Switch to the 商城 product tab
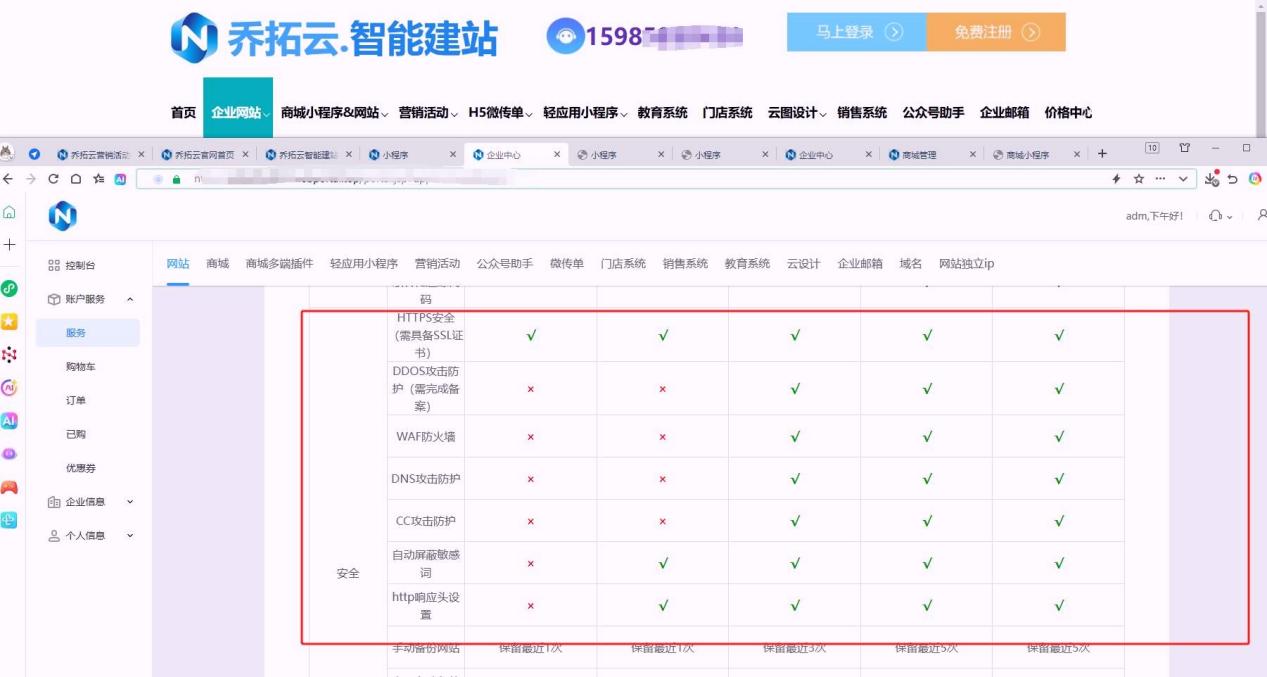Screen dimensions: 1267x677 coord(217,264)
